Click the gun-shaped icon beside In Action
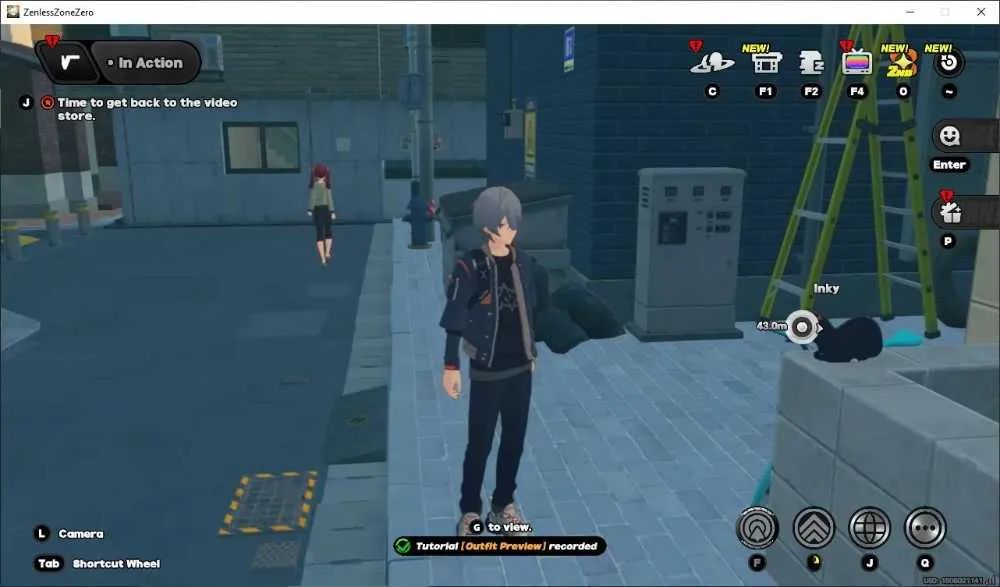 click(68, 63)
